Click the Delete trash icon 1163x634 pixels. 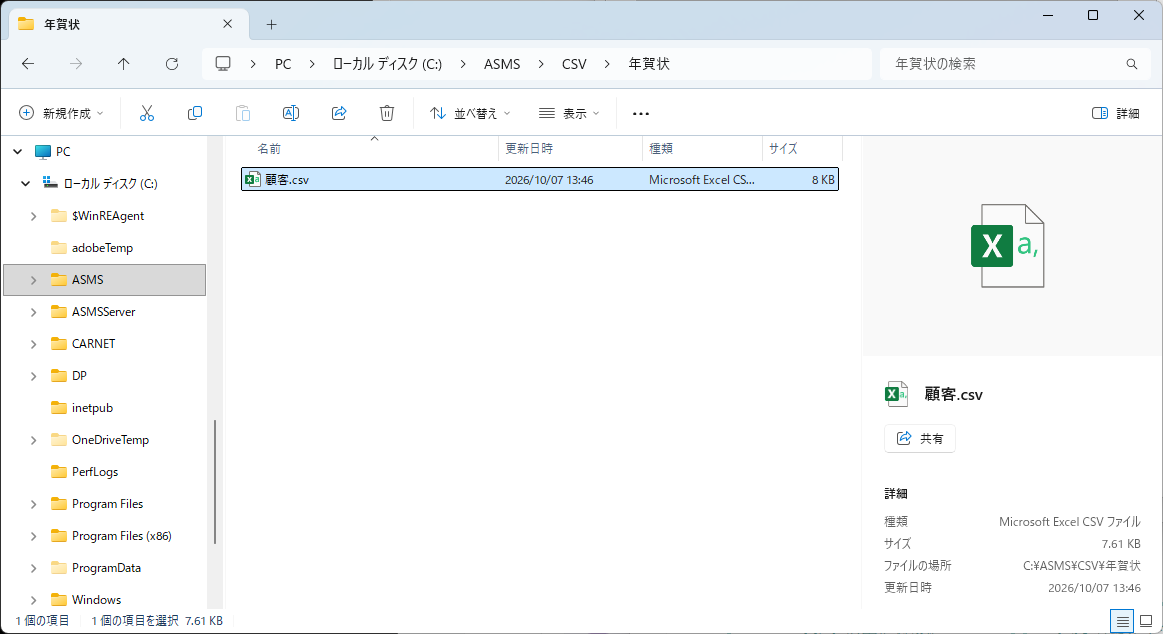click(386, 113)
